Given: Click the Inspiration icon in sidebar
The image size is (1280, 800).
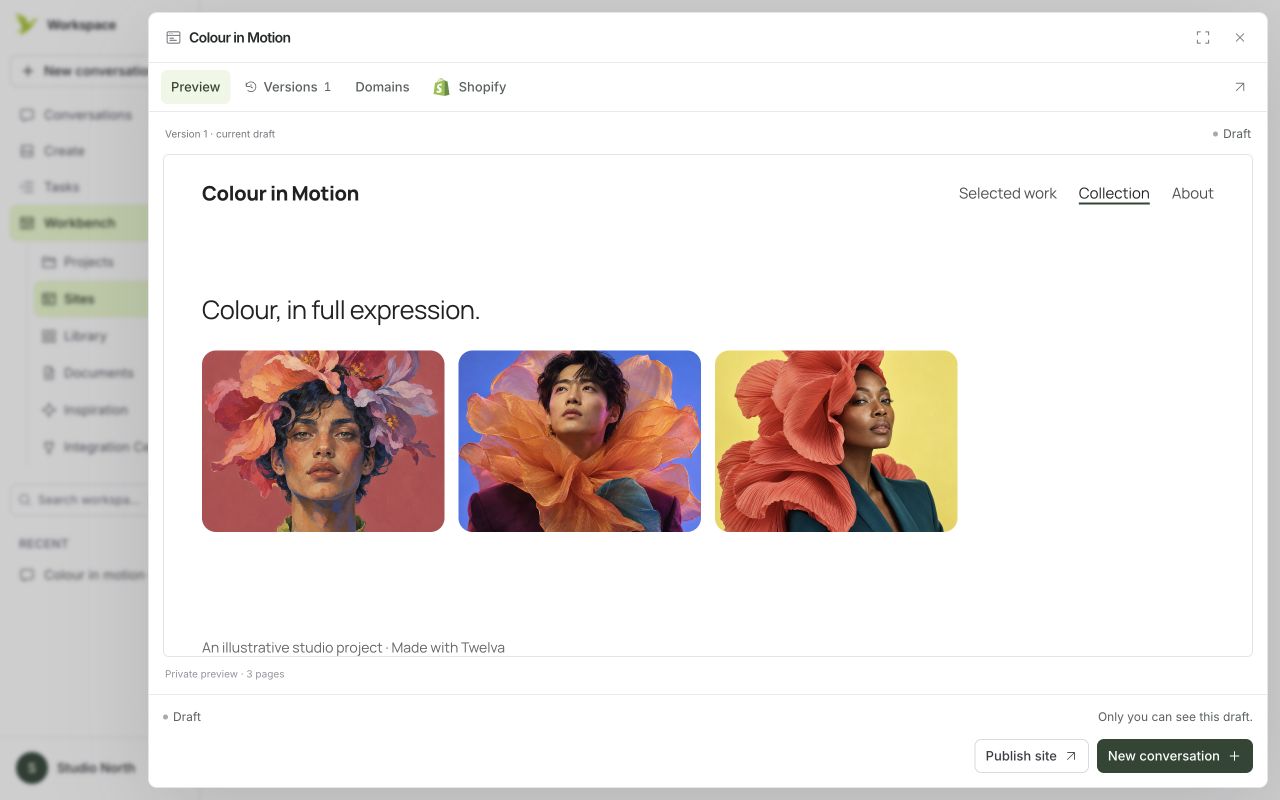Looking at the screenshot, I should (x=48, y=410).
